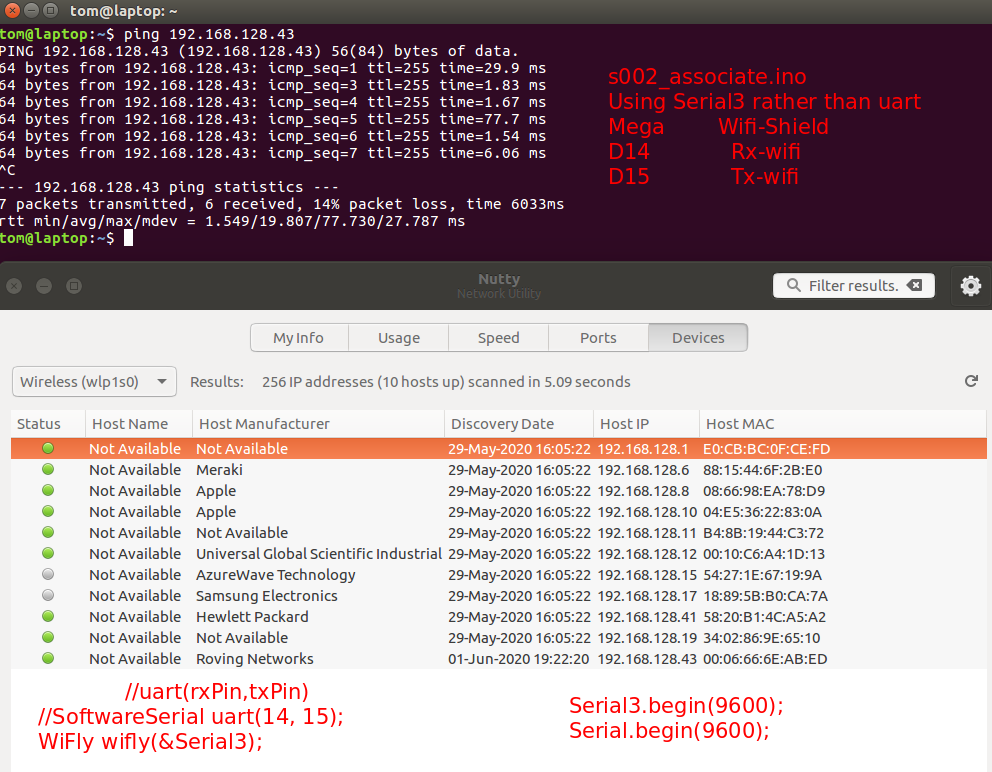Click green status dot of Roving Networks row
Screen dimensions: 992x772
pos(48,659)
